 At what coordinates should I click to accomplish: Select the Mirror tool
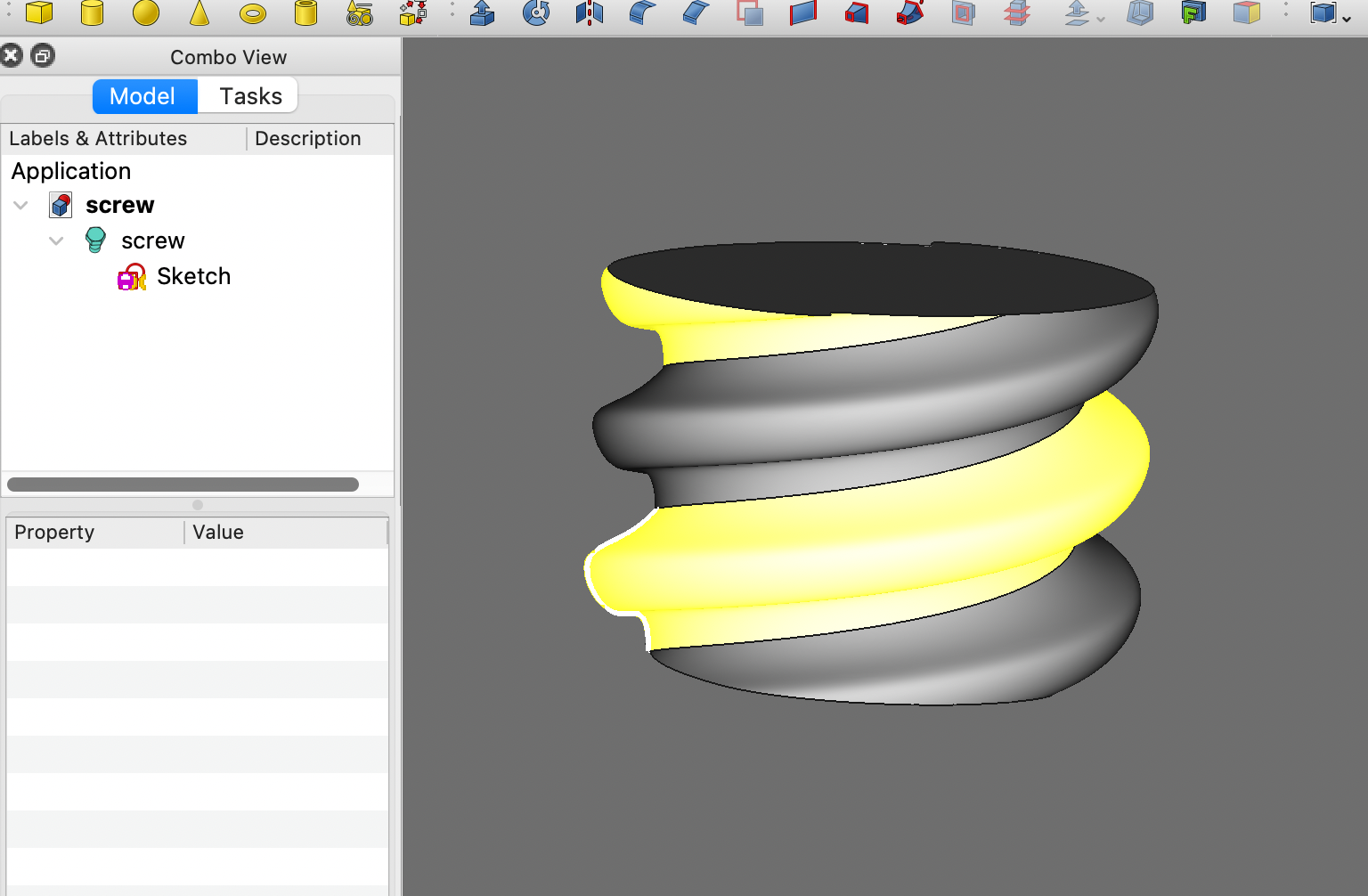[x=590, y=12]
